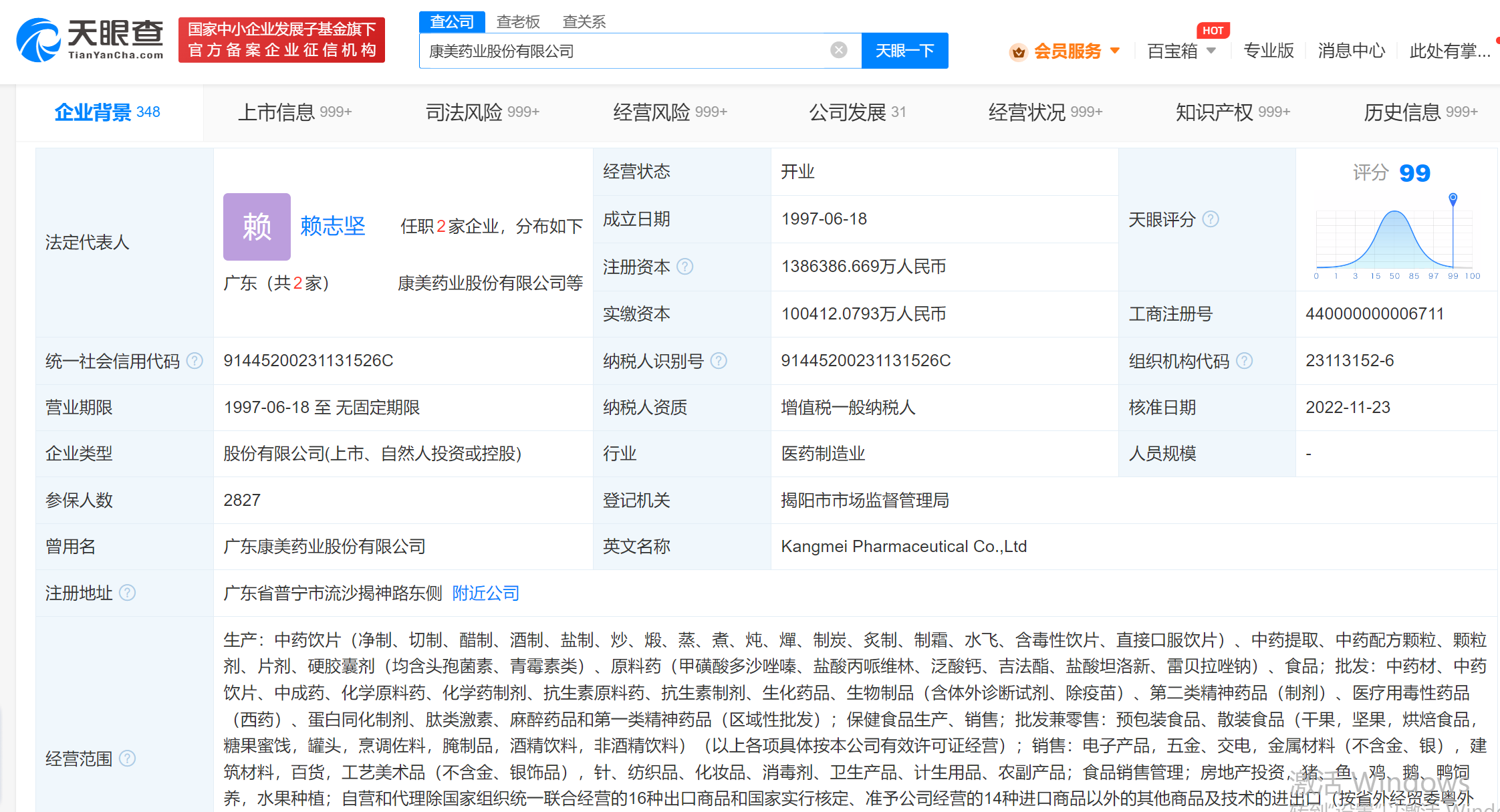Select the 查关系 search mode

click(x=584, y=22)
